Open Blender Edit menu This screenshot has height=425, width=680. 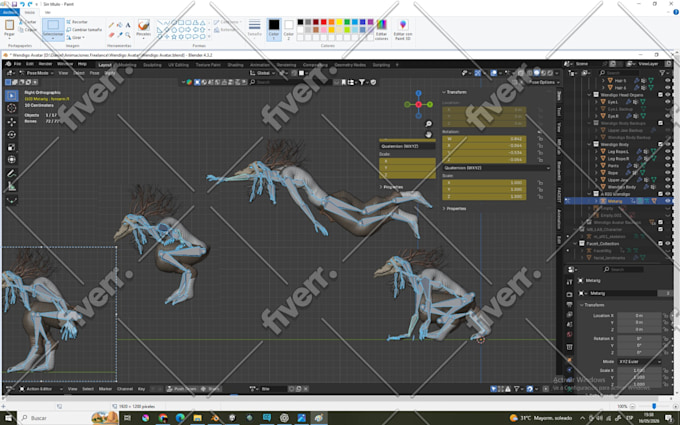tap(29, 64)
